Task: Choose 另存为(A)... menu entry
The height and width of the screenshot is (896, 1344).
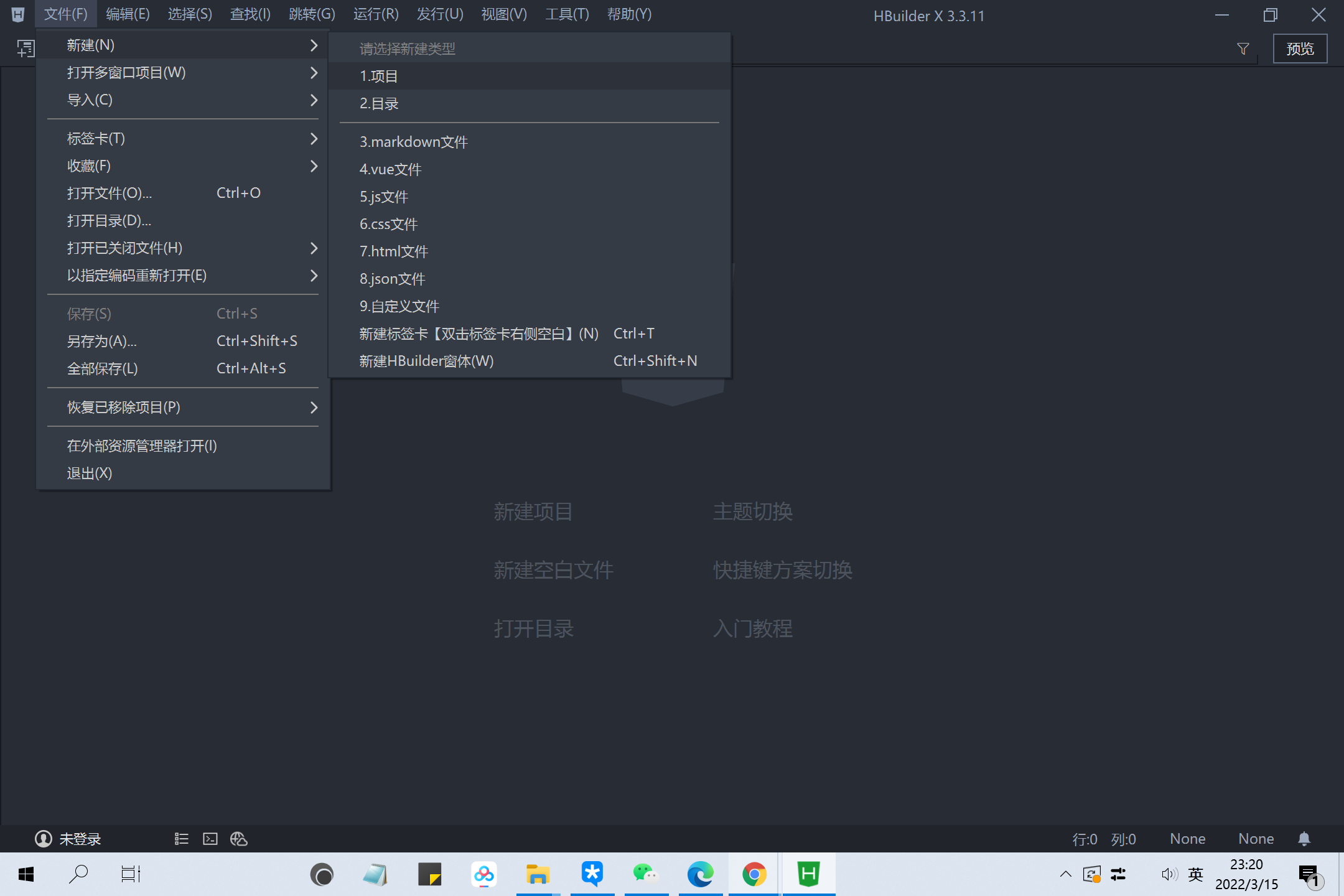Action: pos(183,342)
